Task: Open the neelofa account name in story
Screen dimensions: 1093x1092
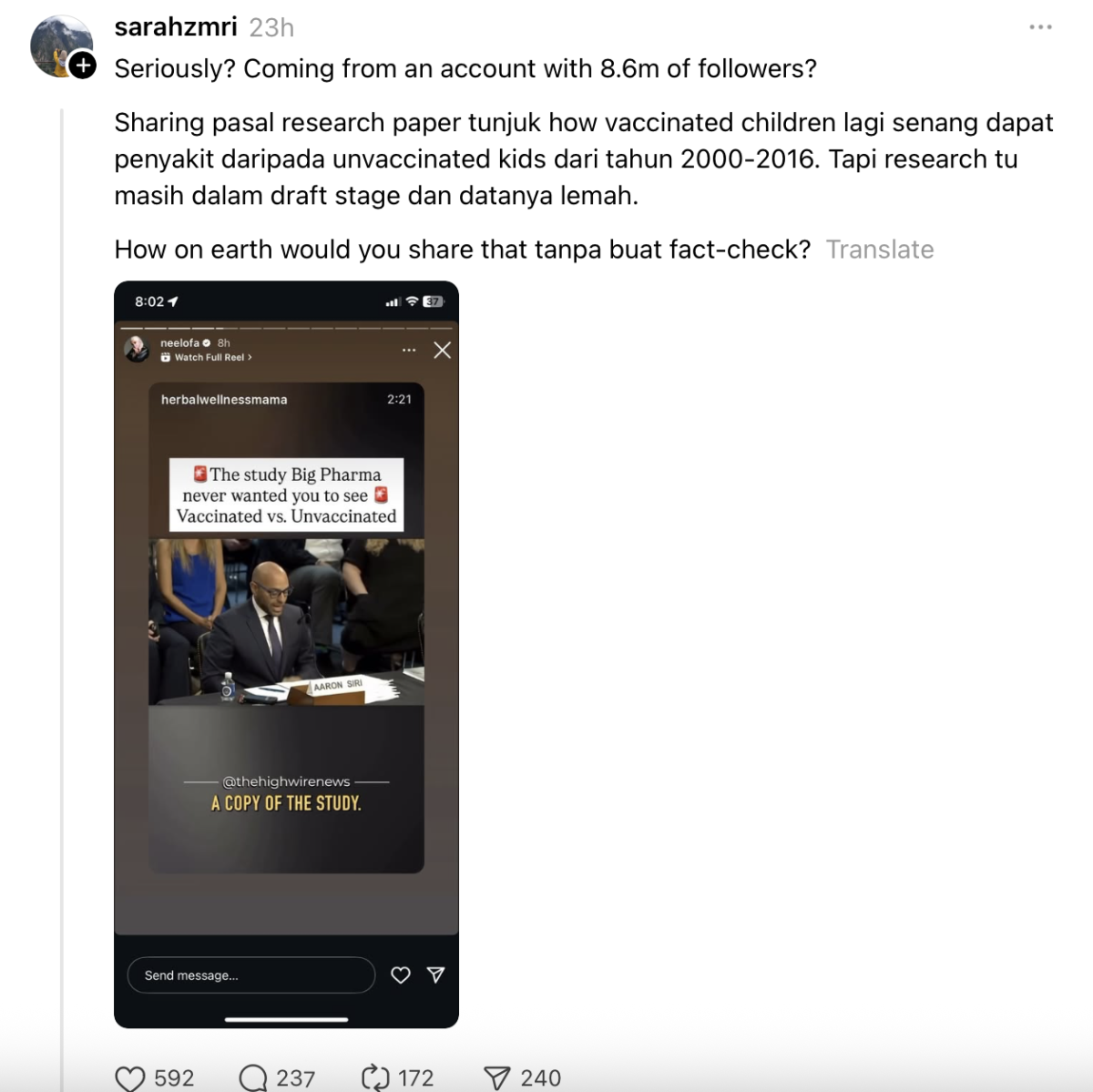Action: point(179,343)
